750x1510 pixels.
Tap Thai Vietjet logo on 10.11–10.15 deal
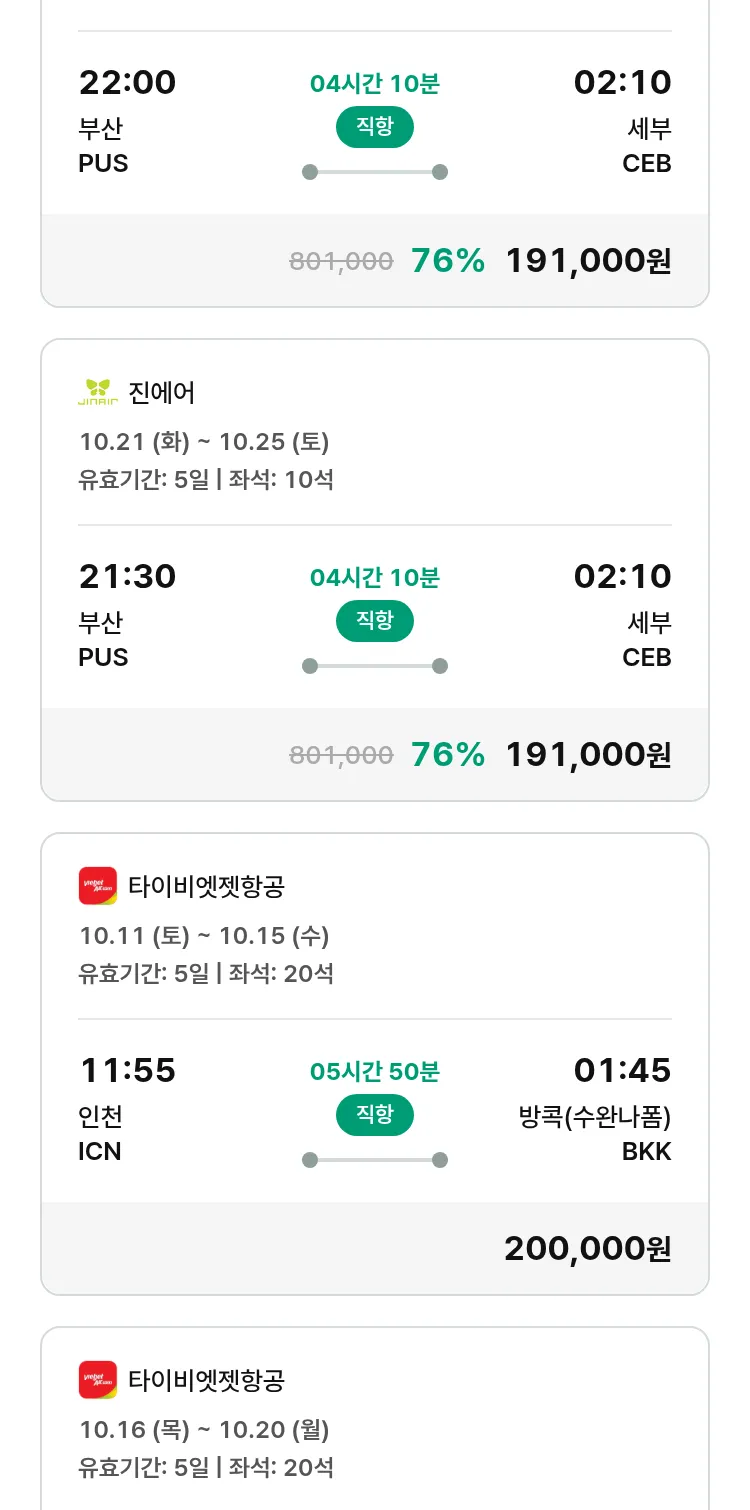click(98, 886)
